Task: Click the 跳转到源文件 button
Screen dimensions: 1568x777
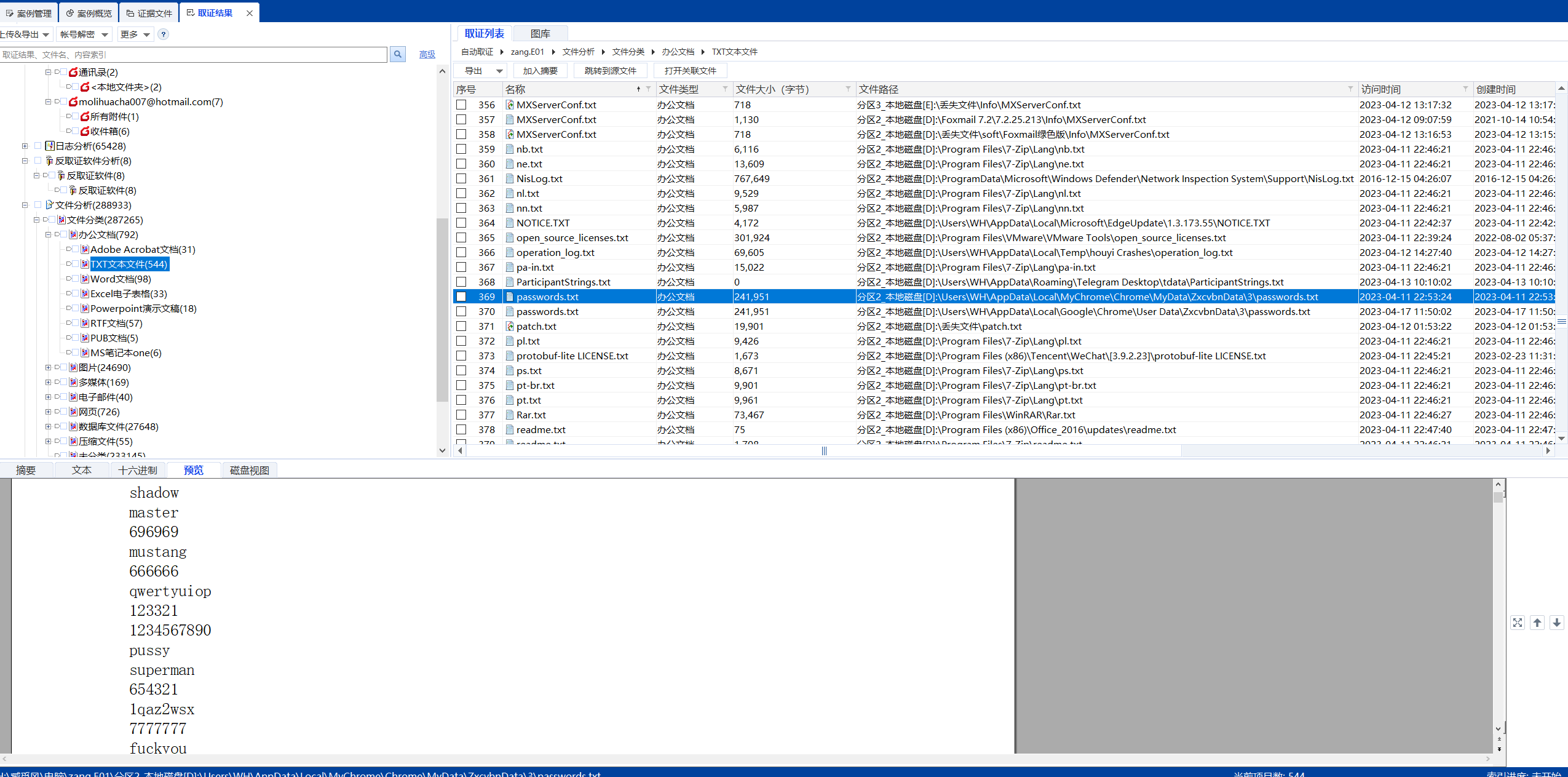Action: 610,71
